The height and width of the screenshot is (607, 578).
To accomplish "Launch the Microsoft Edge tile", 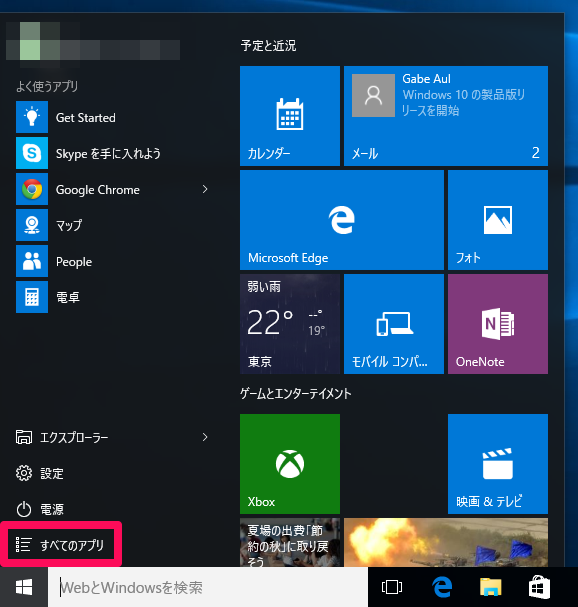I will click(x=341, y=220).
